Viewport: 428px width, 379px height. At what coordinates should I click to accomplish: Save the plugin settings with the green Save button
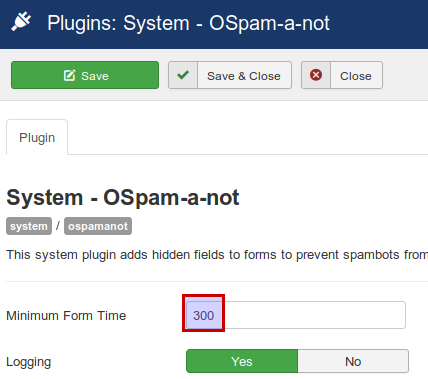[x=85, y=75]
